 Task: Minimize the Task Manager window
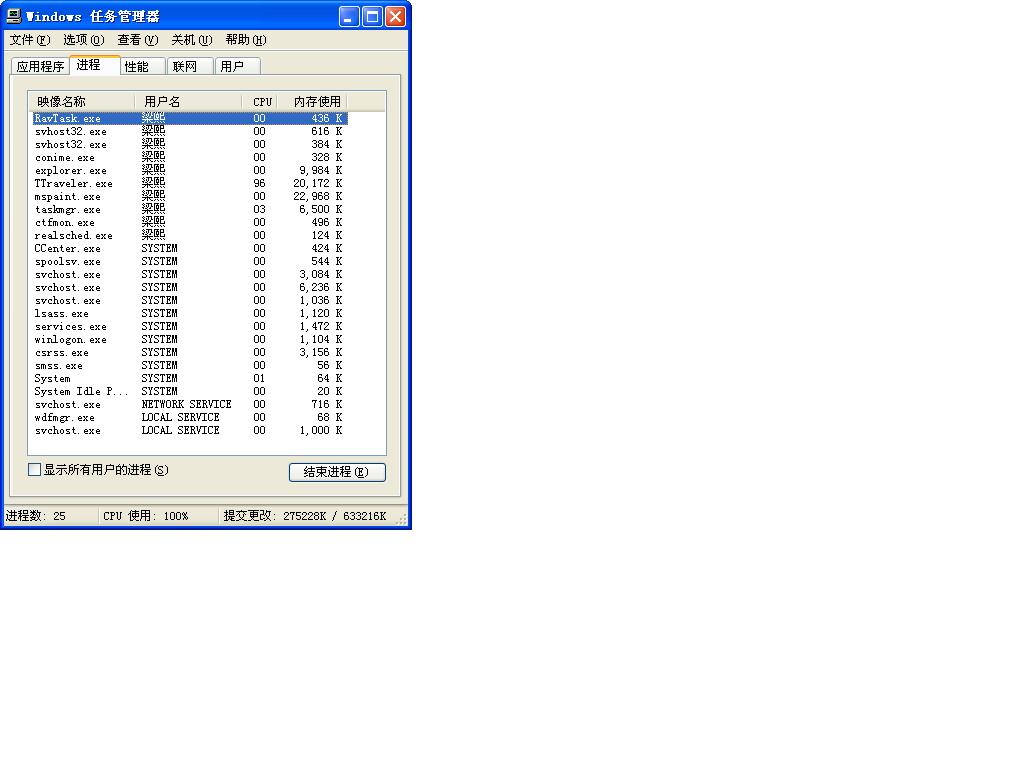pos(349,16)
